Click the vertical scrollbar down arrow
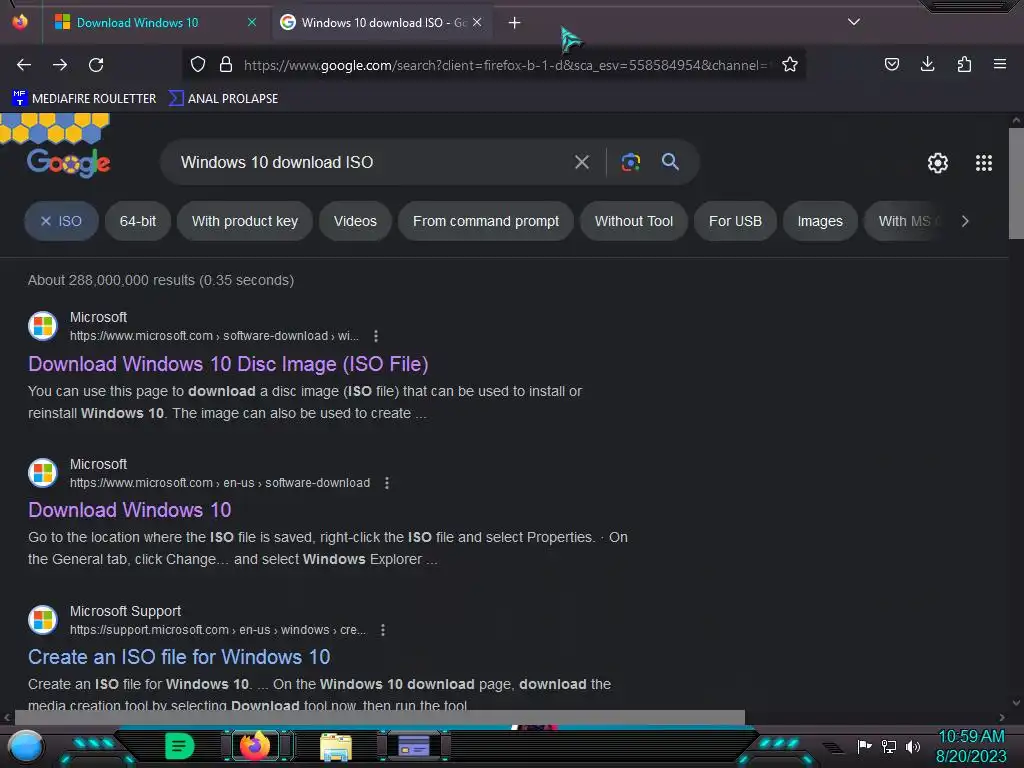This screenshot has height=768, width=1024. pos(1016,703)
